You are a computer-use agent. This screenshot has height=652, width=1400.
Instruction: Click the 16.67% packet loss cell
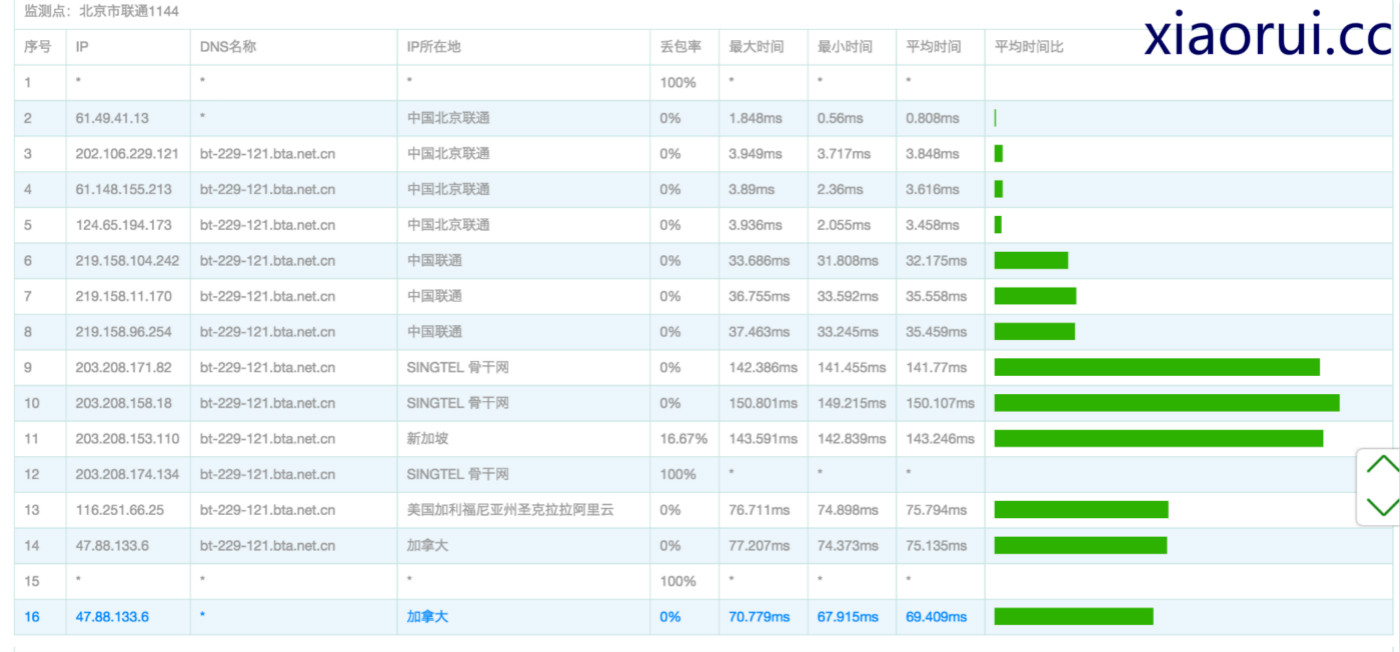pos(684,439)
